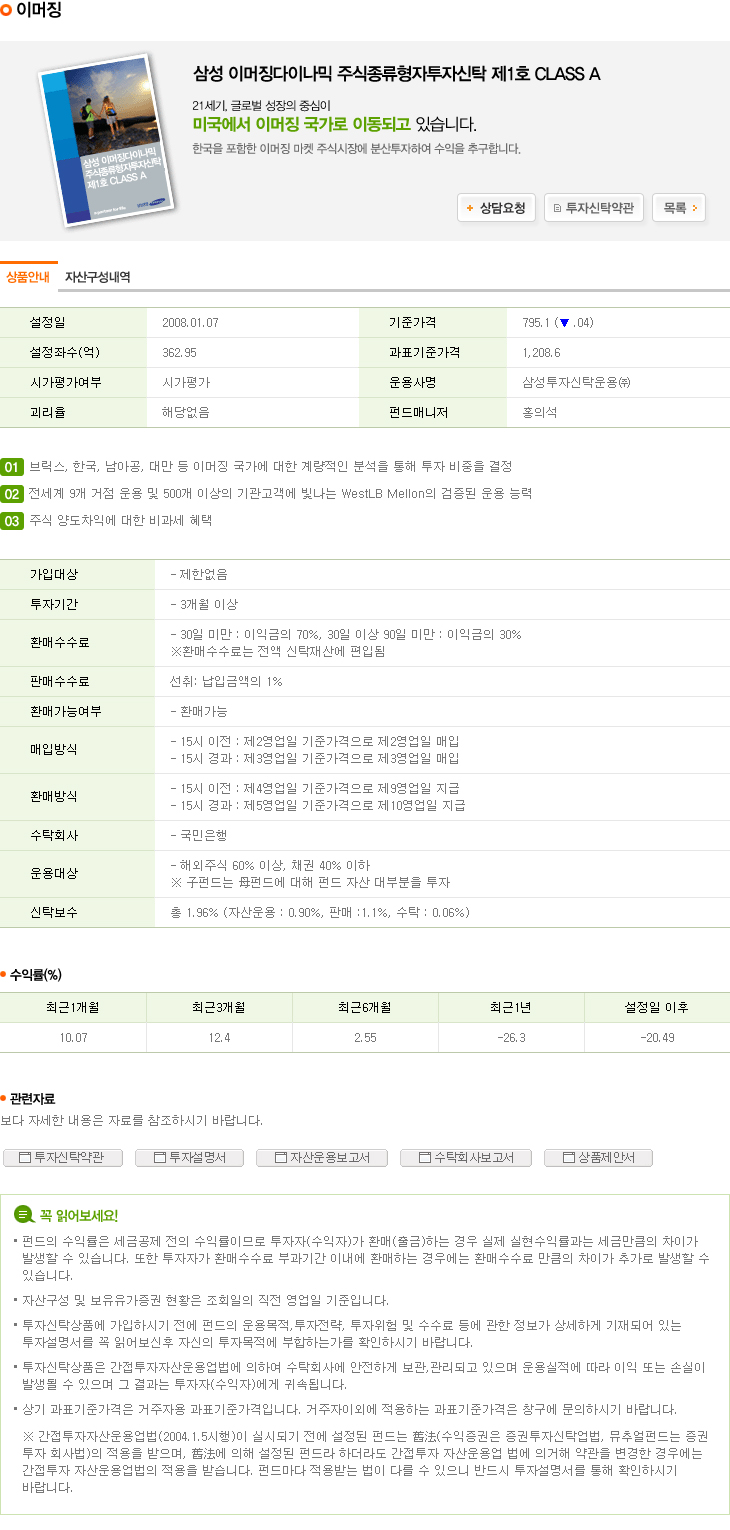
Task: Click the blue down-triangle in 기준가격
Action: [564, 323]
